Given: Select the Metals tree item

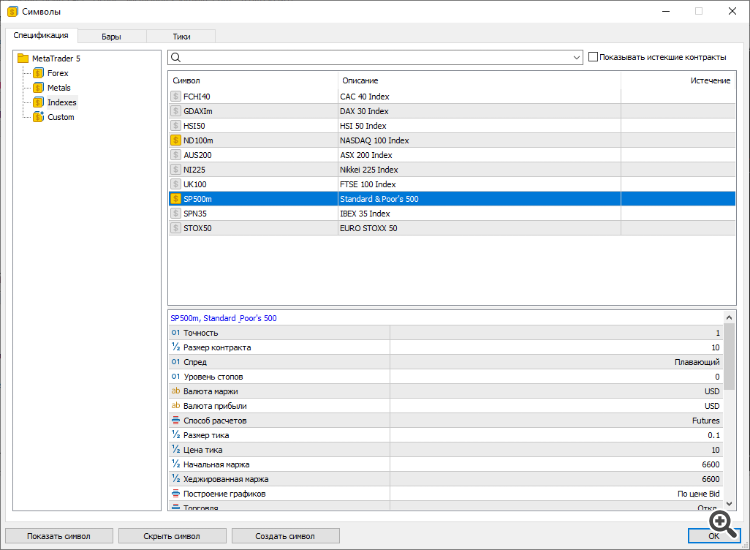Looking at the screenshot, I should tap(59, 88).
